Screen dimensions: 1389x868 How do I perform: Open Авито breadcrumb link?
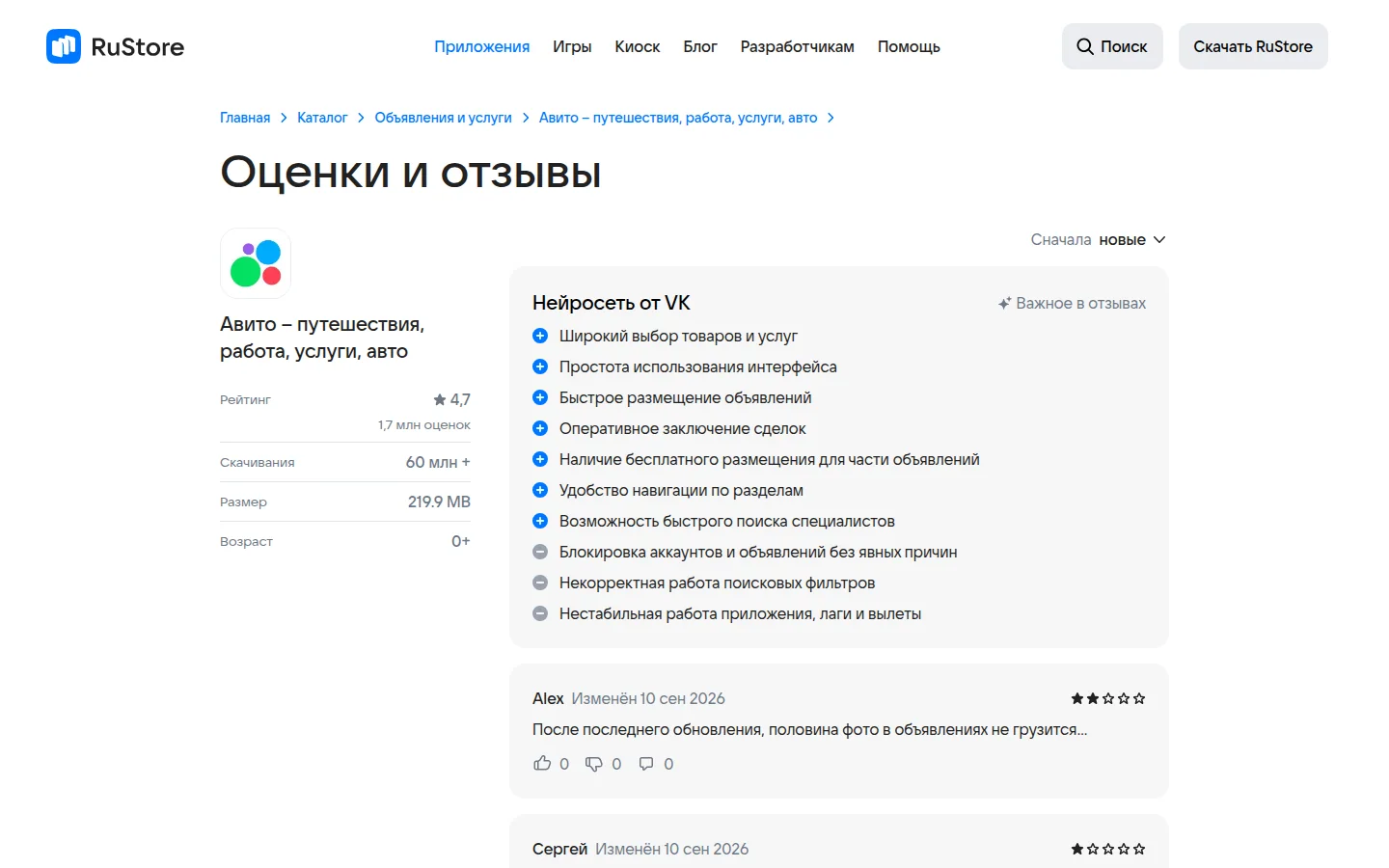tap(678, 118)
